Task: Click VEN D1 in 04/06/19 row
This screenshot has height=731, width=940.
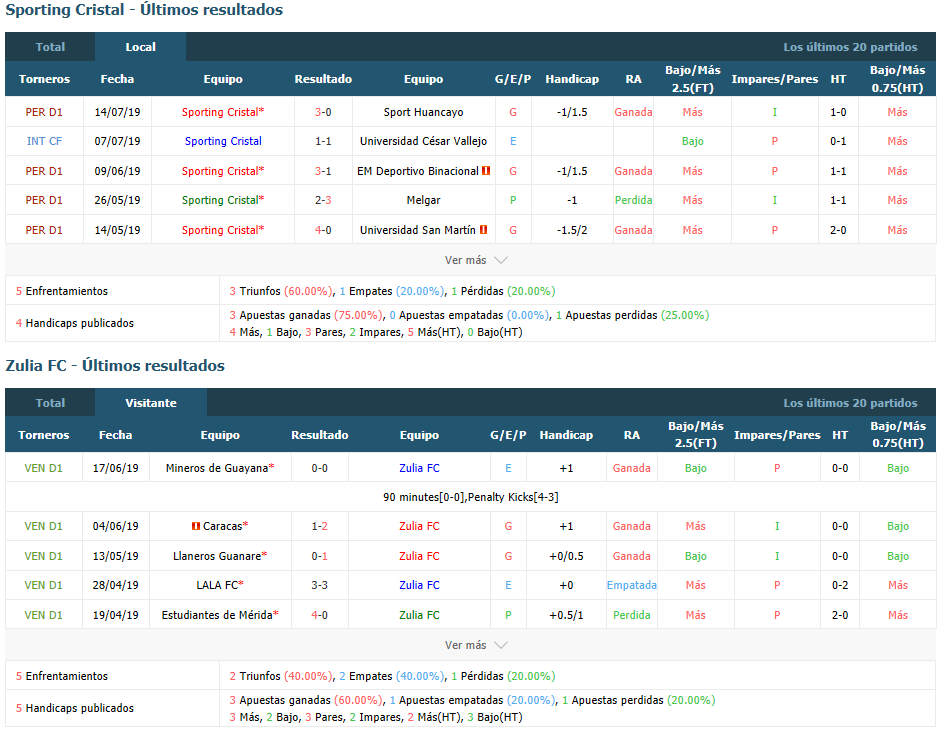Action: click(x=43, y=526)
